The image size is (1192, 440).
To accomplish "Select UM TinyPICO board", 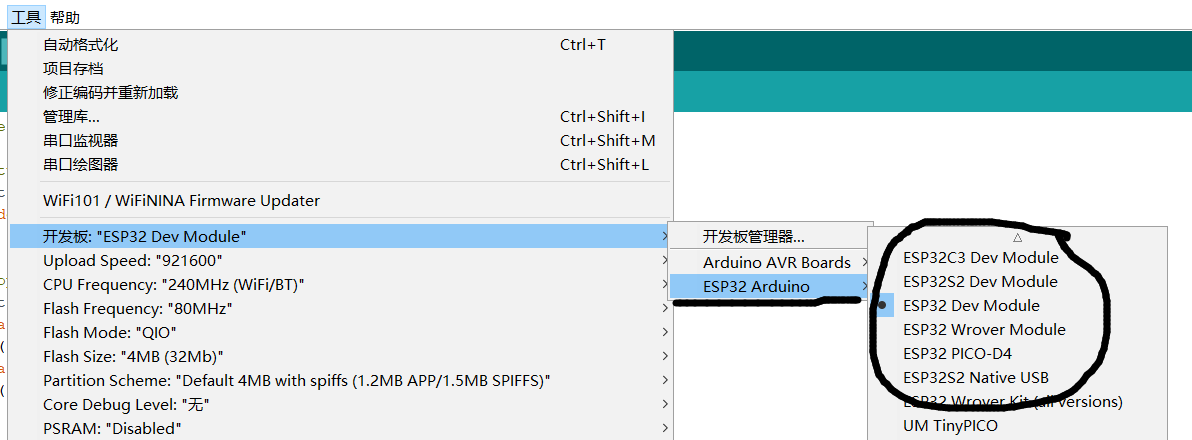I will click(x=1018, y=426).
